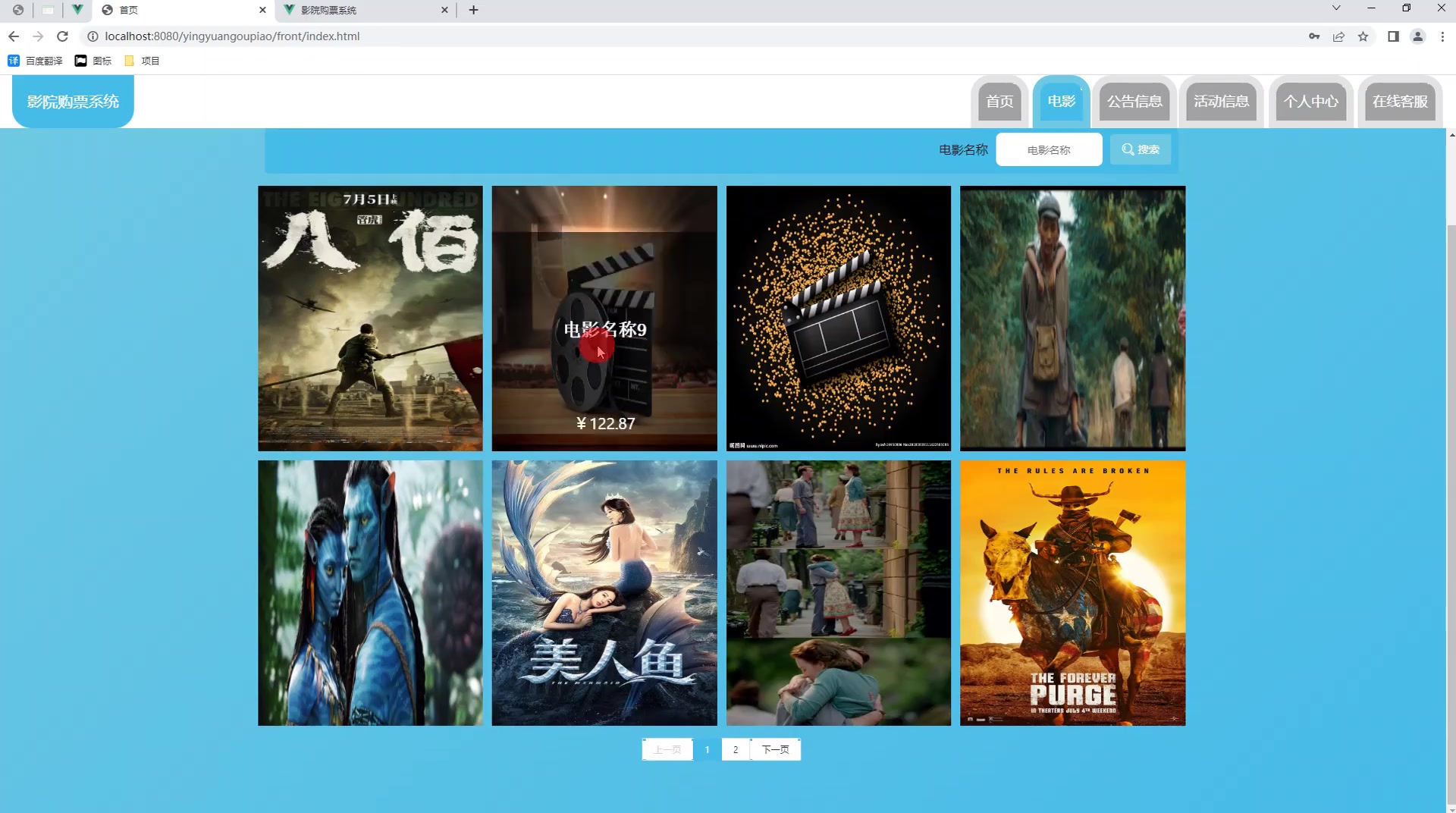
Task: Open the street hugging scenes collage poster
Action: click(839, 593)
